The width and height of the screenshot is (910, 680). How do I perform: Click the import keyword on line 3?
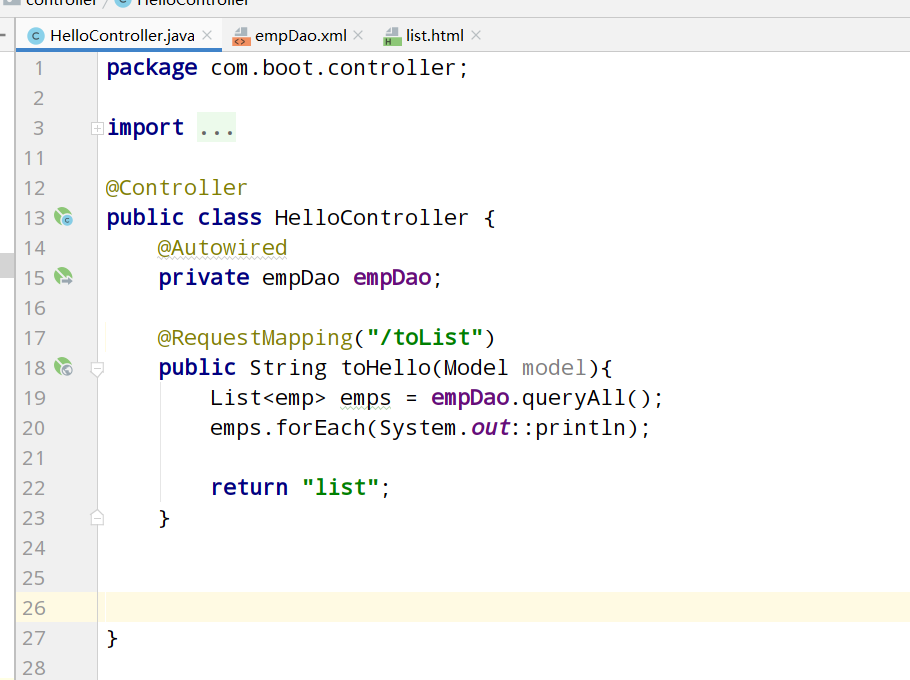point(145,128)
